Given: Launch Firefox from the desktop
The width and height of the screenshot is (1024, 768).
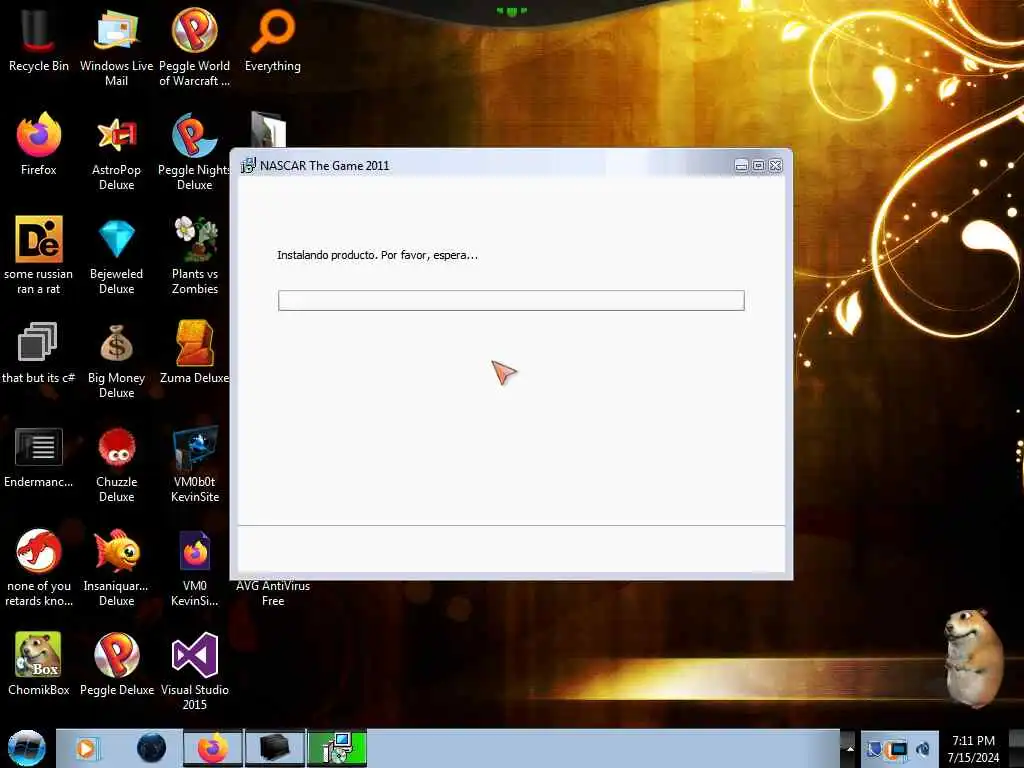Looking at the screenshot, I should point(38,144).
